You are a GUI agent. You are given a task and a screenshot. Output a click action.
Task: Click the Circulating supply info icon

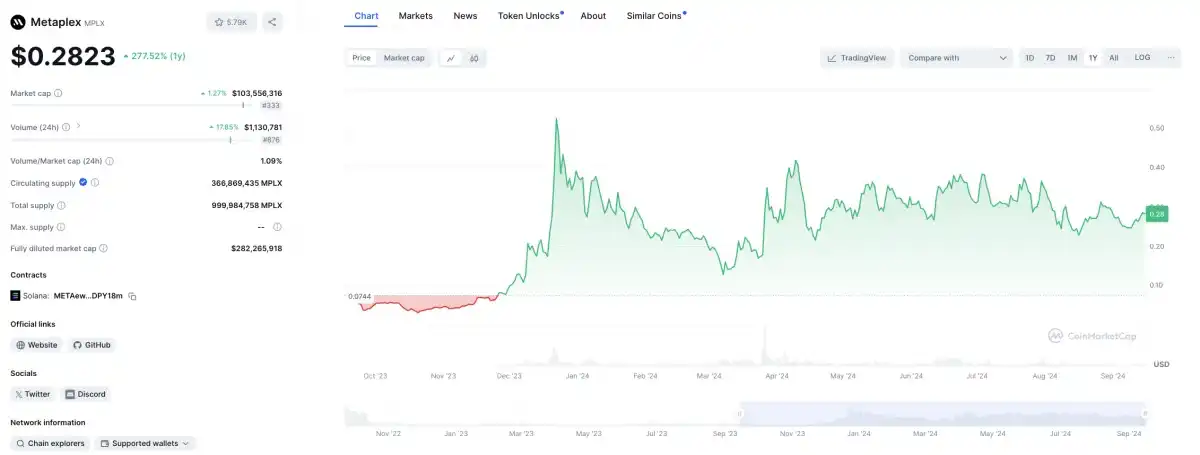tap(95, 183)
